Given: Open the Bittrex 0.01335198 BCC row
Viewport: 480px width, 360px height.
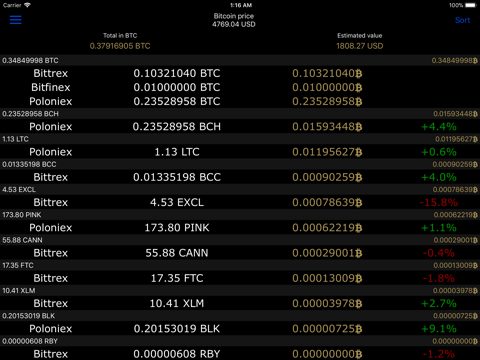Looking at the screenshot, I should [x=240, y=177].
